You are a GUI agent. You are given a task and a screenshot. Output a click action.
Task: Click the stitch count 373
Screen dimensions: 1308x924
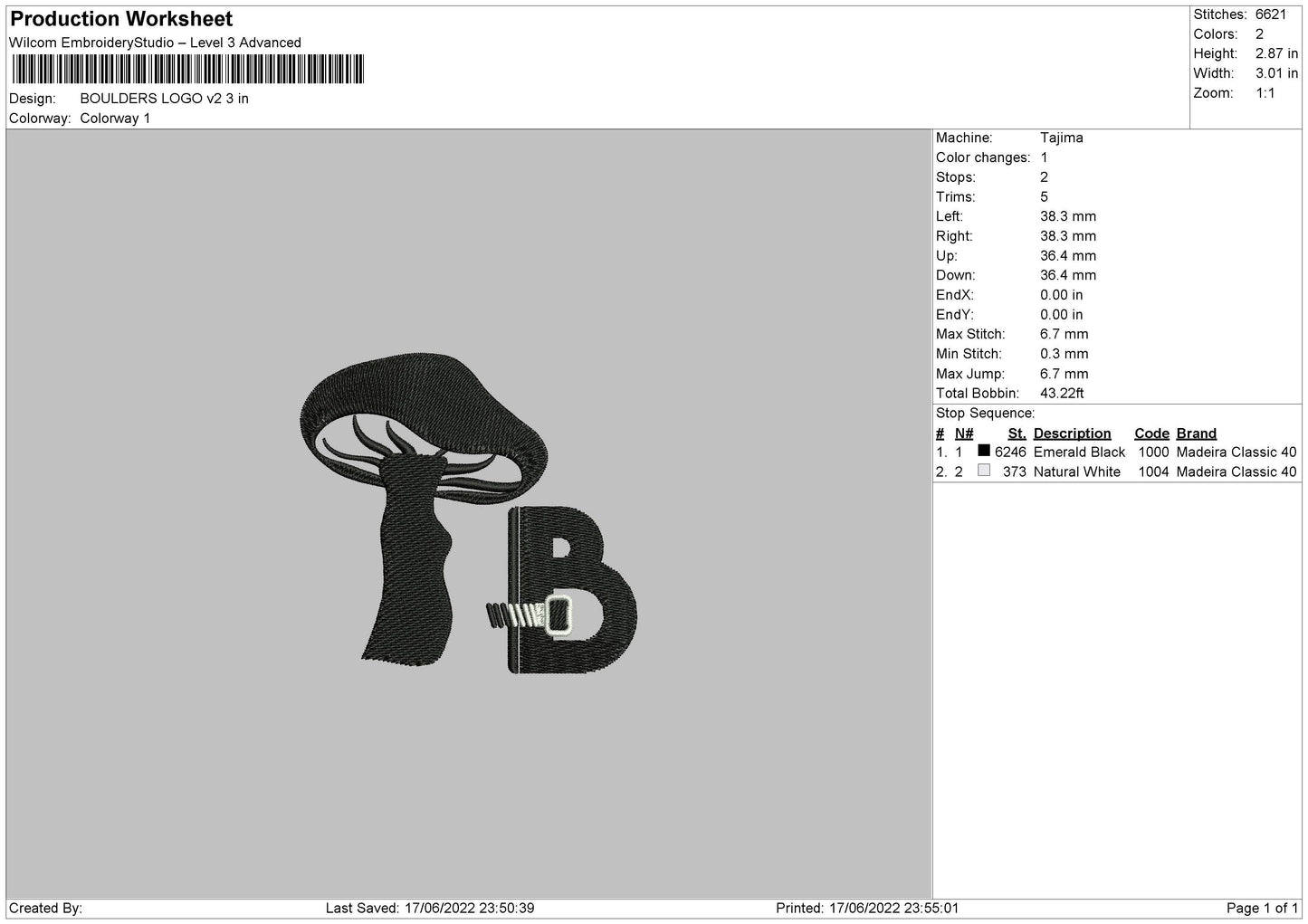1015,472
